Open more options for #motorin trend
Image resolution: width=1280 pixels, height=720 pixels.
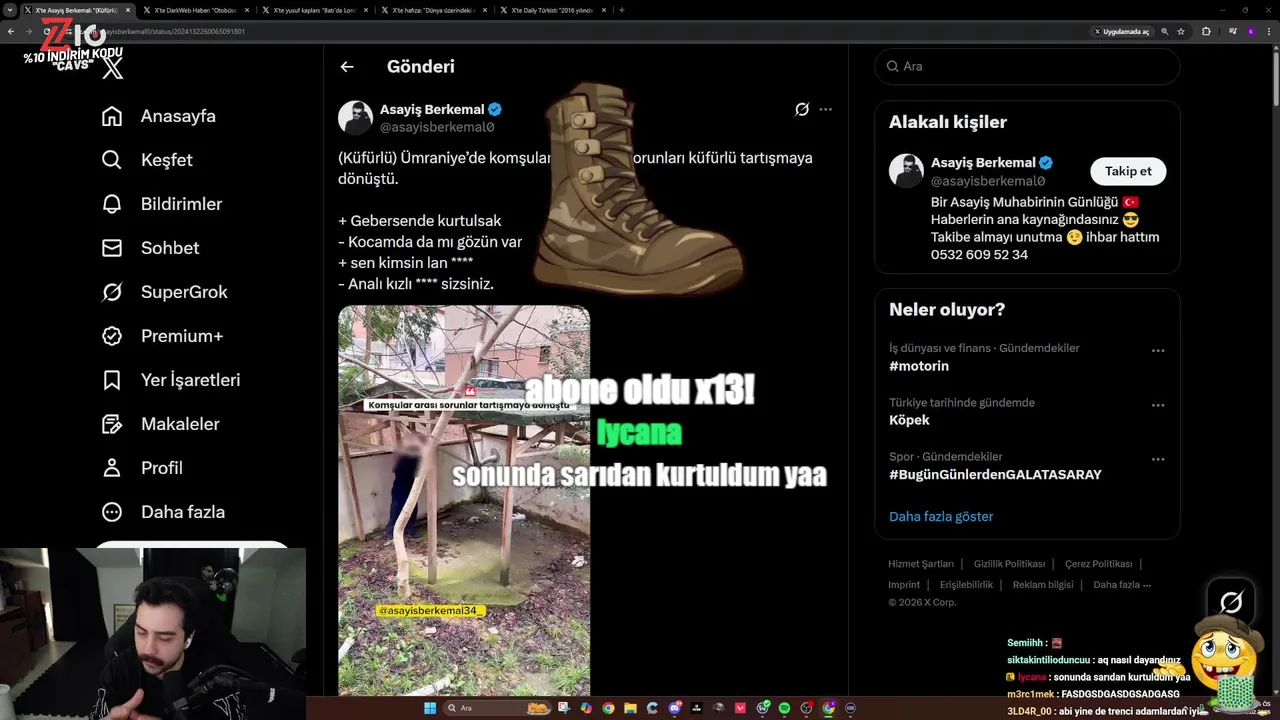(1158, 351)
